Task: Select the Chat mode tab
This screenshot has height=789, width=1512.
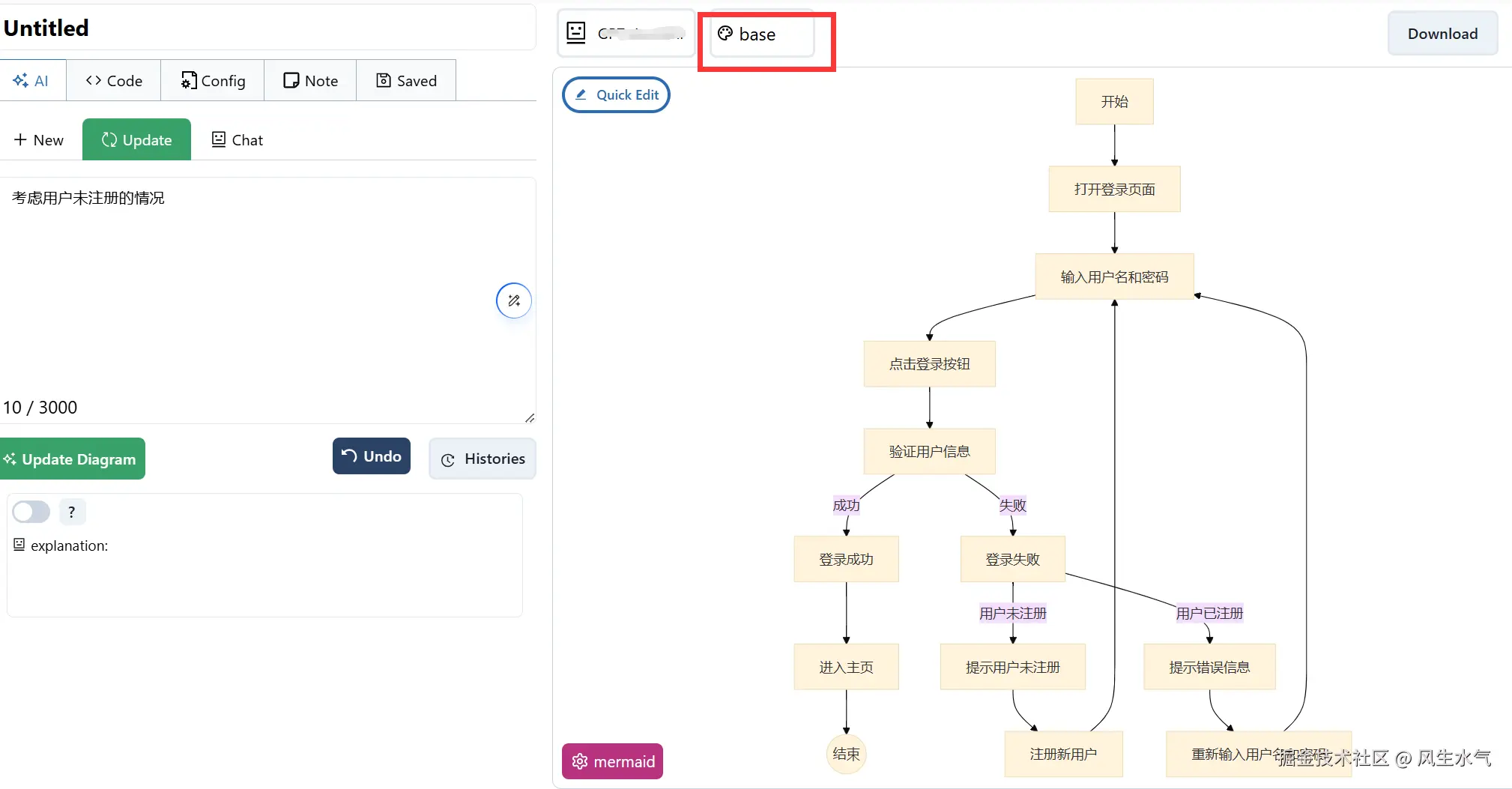Action: coord(238,140)
